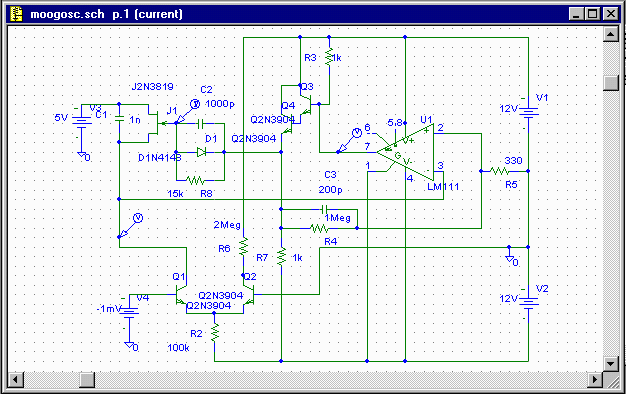Click the 200p value of C3
Image resolution: width=626 pixels, height=394 pixels.
click(x=330, y=190)
